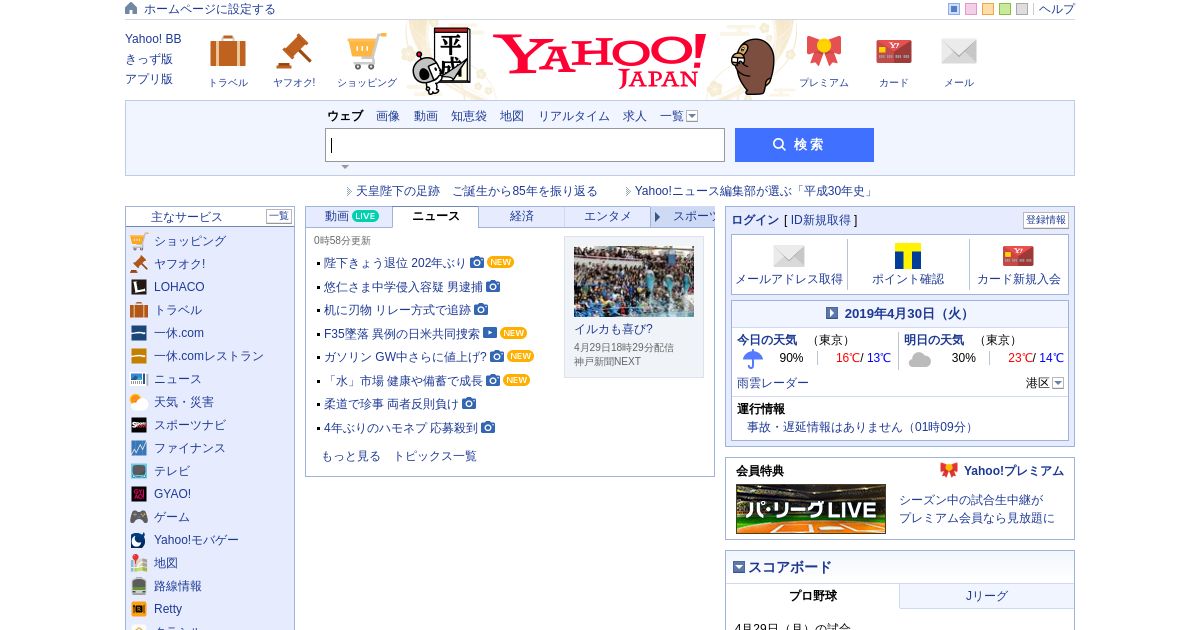Click arrow to scroll news tabs right
1200x630 pixels.
coord(658,217)
